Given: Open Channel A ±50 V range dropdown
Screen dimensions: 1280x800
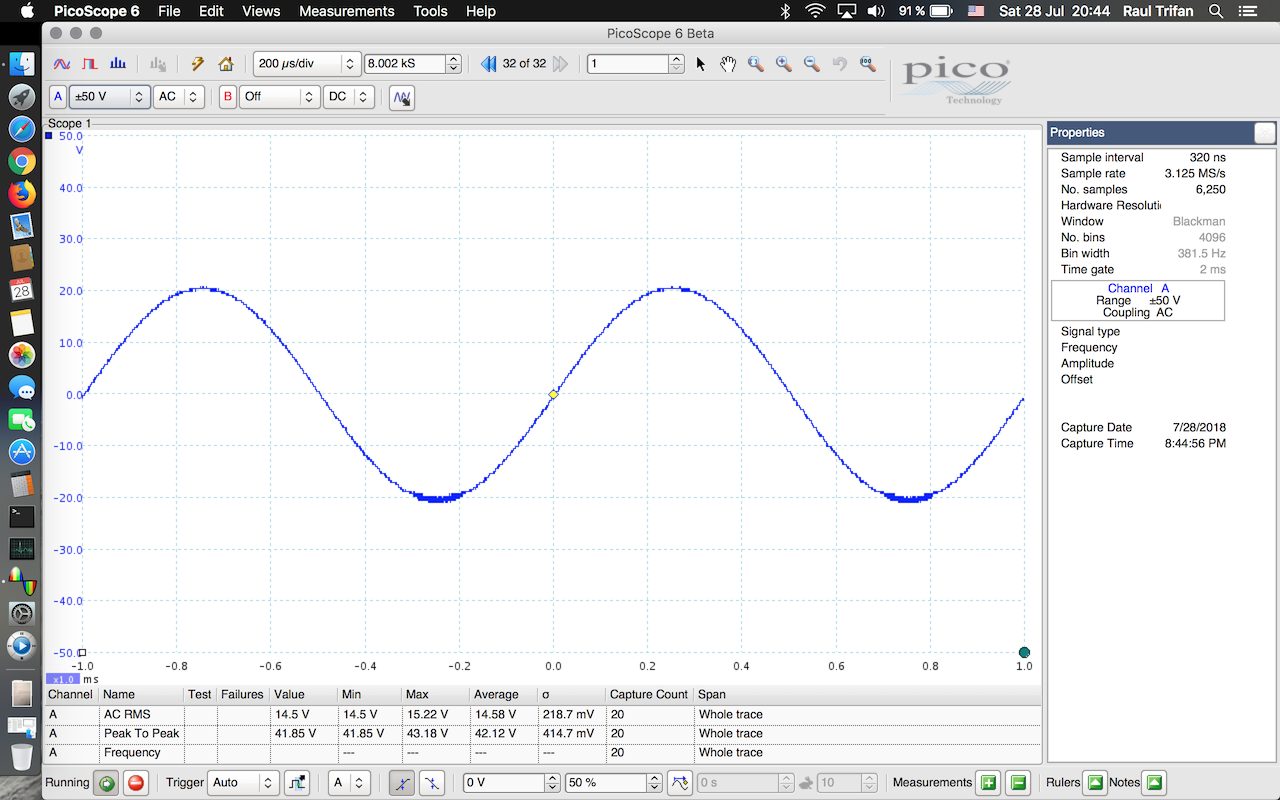Looking at the screenshot, I should 109,97.
